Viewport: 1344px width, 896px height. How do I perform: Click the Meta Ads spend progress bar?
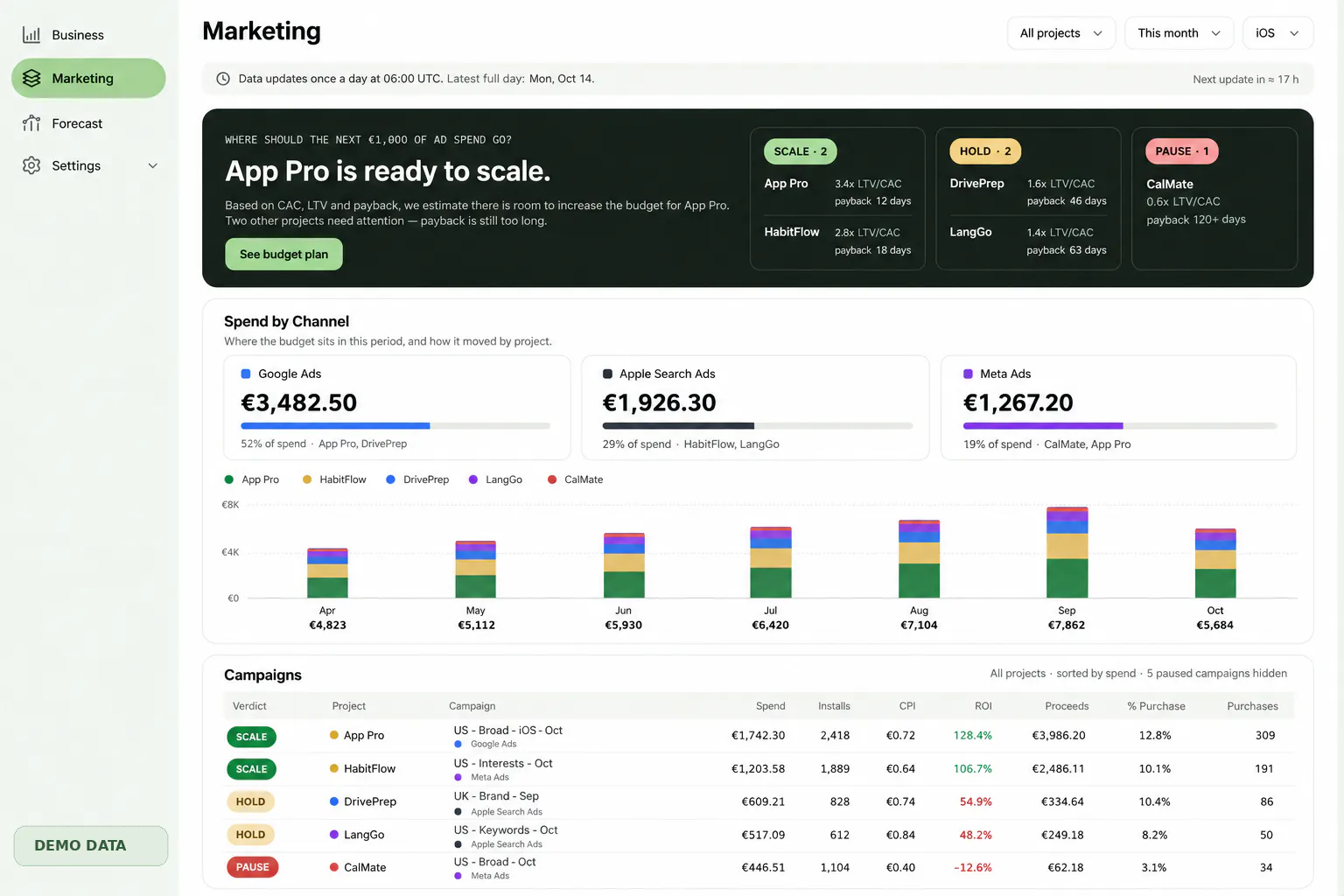[1120, 426]
